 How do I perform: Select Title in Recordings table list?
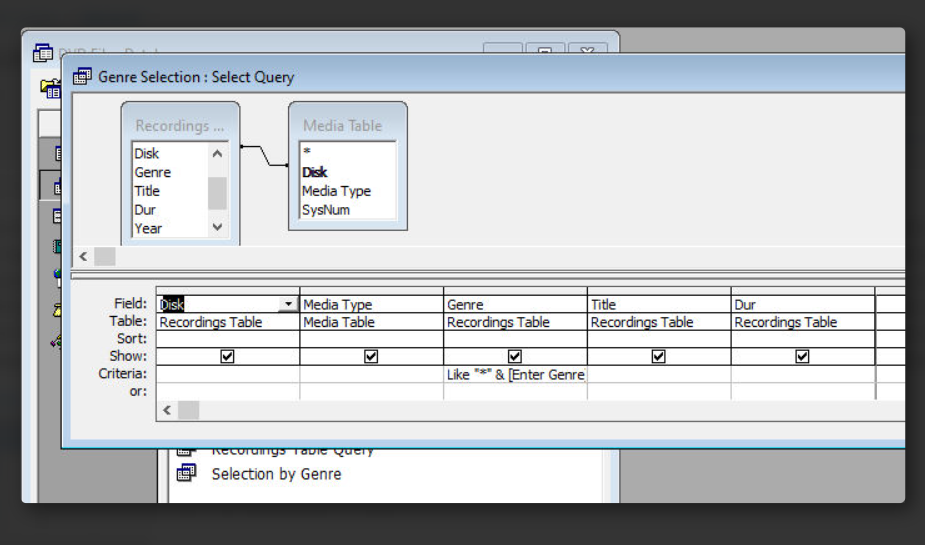(147, 191)
